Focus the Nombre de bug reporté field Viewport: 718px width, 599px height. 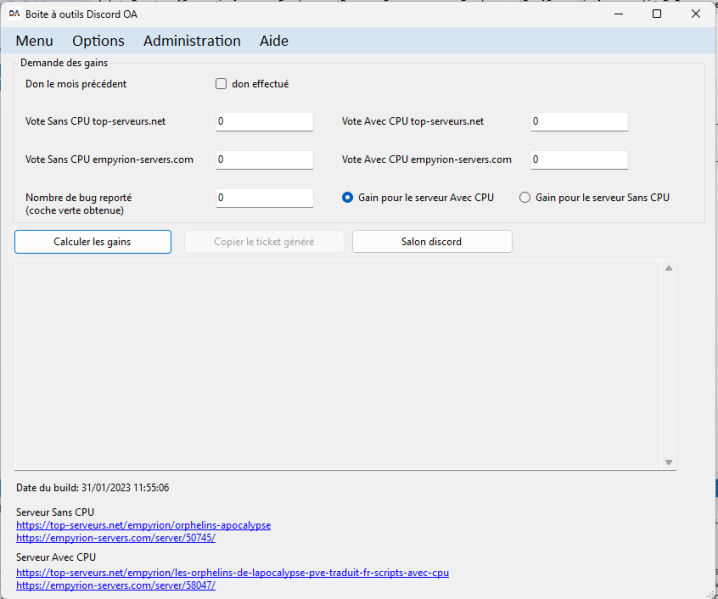pyautogui.click(x=265, y=198)
